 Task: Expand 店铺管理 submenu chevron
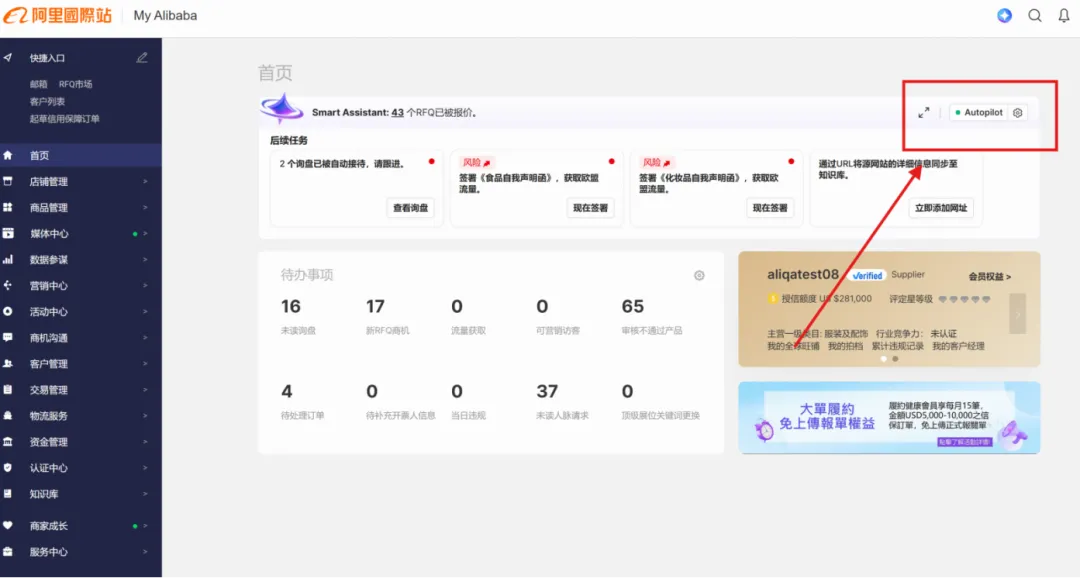[145, 181]
